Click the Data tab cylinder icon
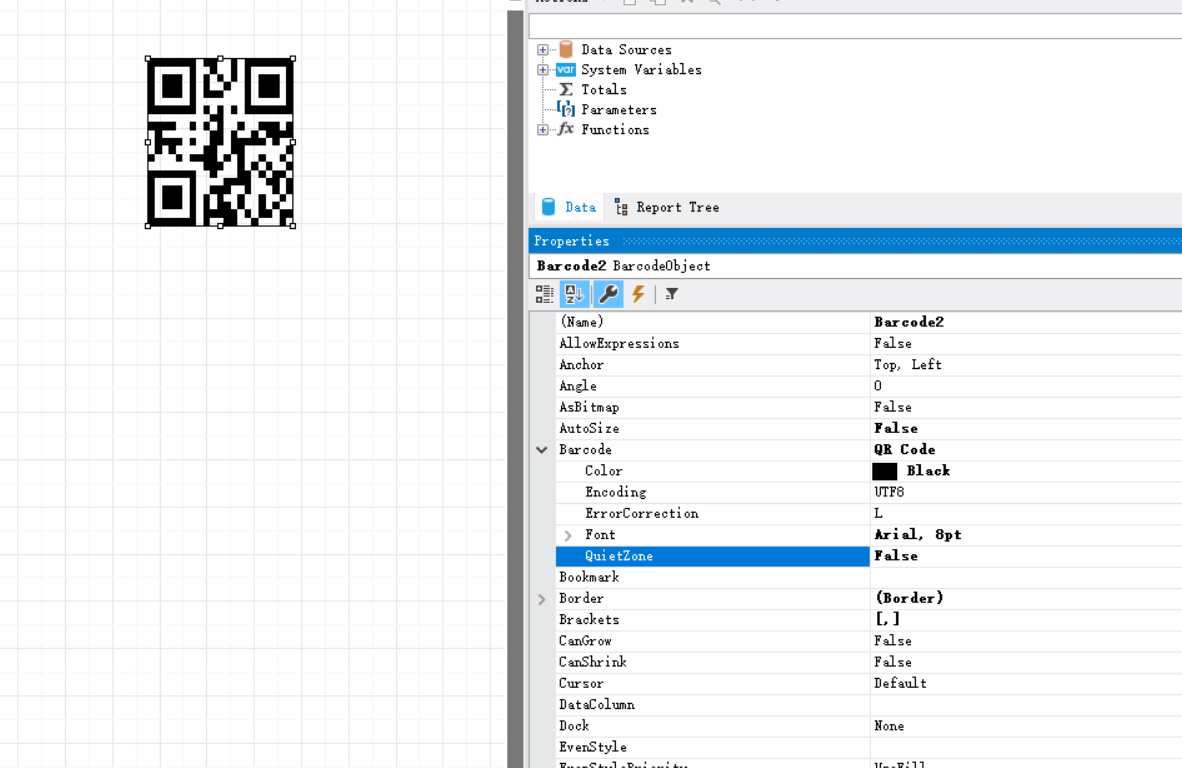Screen dimensions: 1182x768 (x=549, y=207)
